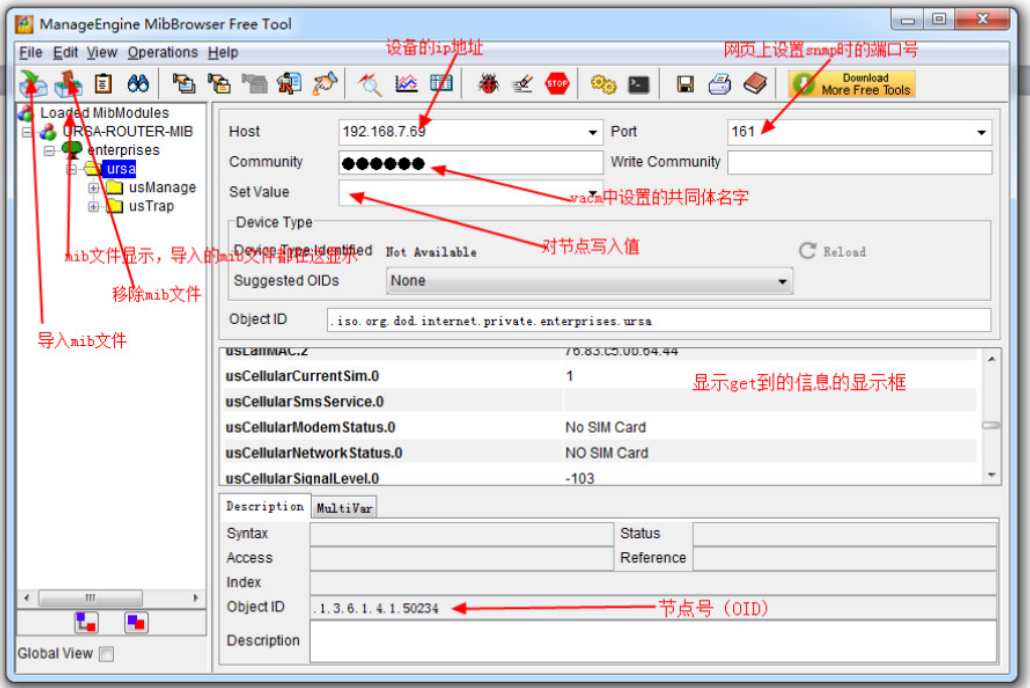Viewport: 1030px width, 688px height.
Task: Click the Reload button
Action: [832, 252]
